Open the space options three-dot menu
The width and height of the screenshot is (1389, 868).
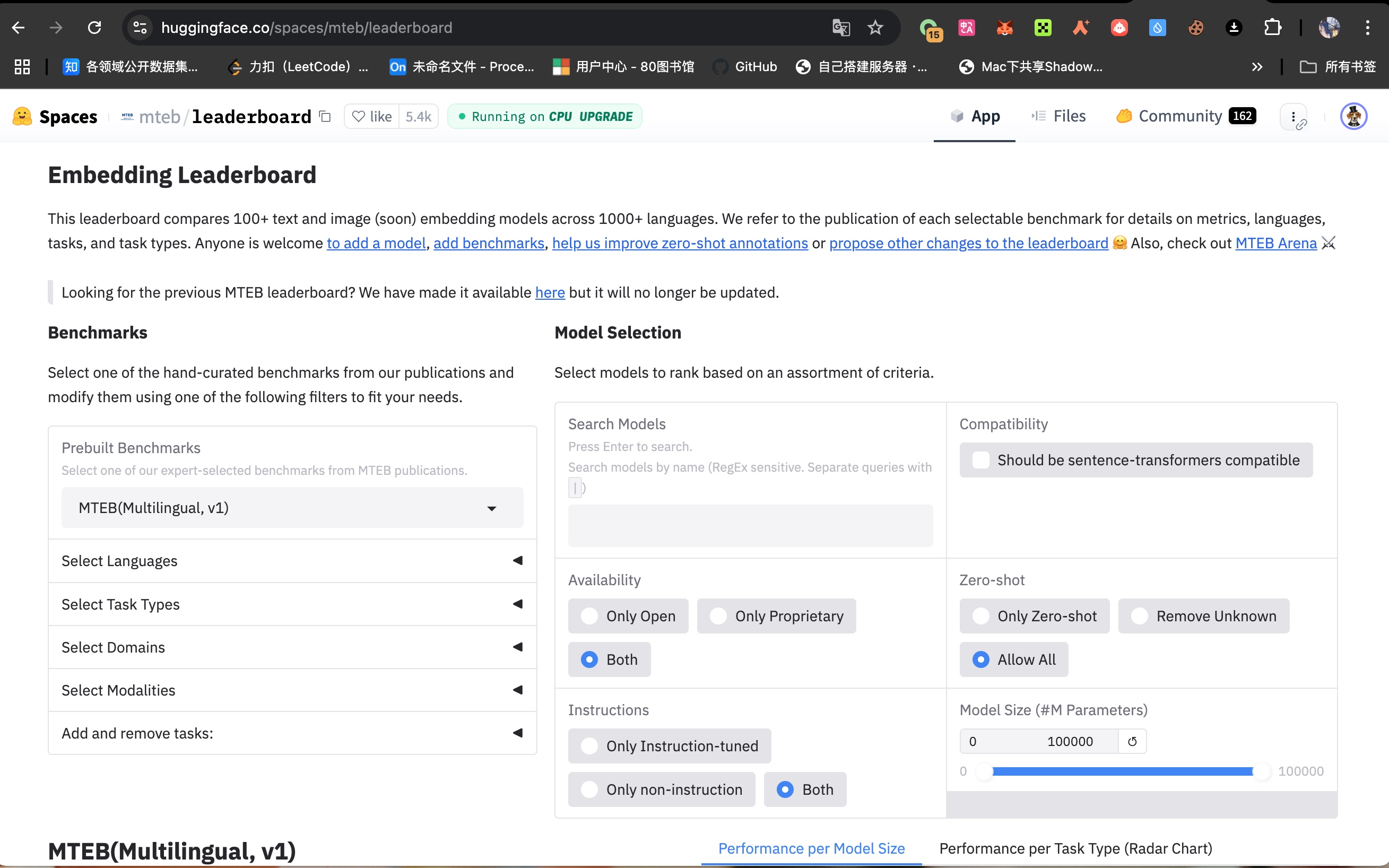coord(1293,117)
